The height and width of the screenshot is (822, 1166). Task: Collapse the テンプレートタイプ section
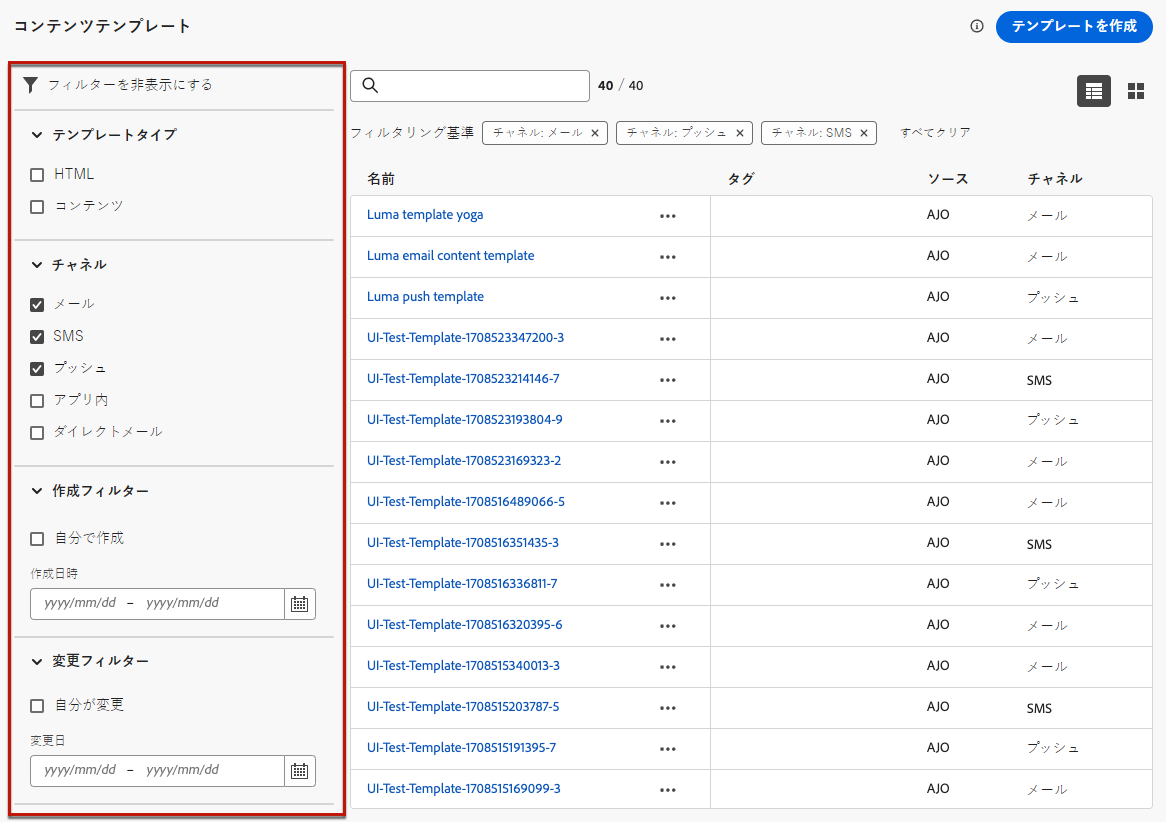[x=36, y=135]
